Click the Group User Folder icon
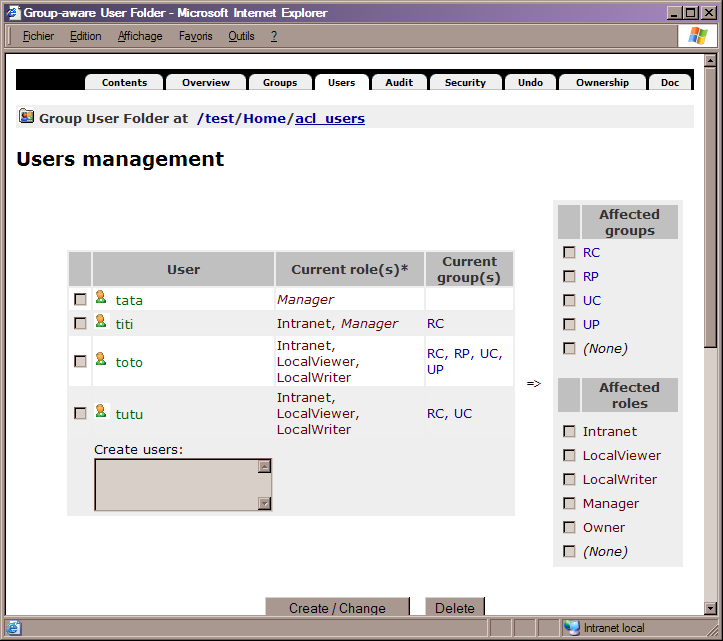 27,117
